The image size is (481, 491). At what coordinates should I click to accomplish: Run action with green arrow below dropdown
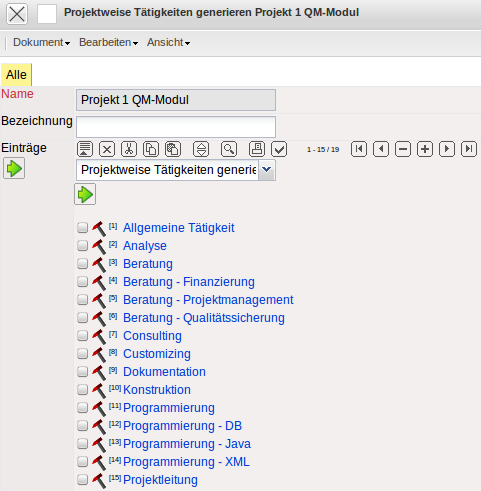point(85,194)
